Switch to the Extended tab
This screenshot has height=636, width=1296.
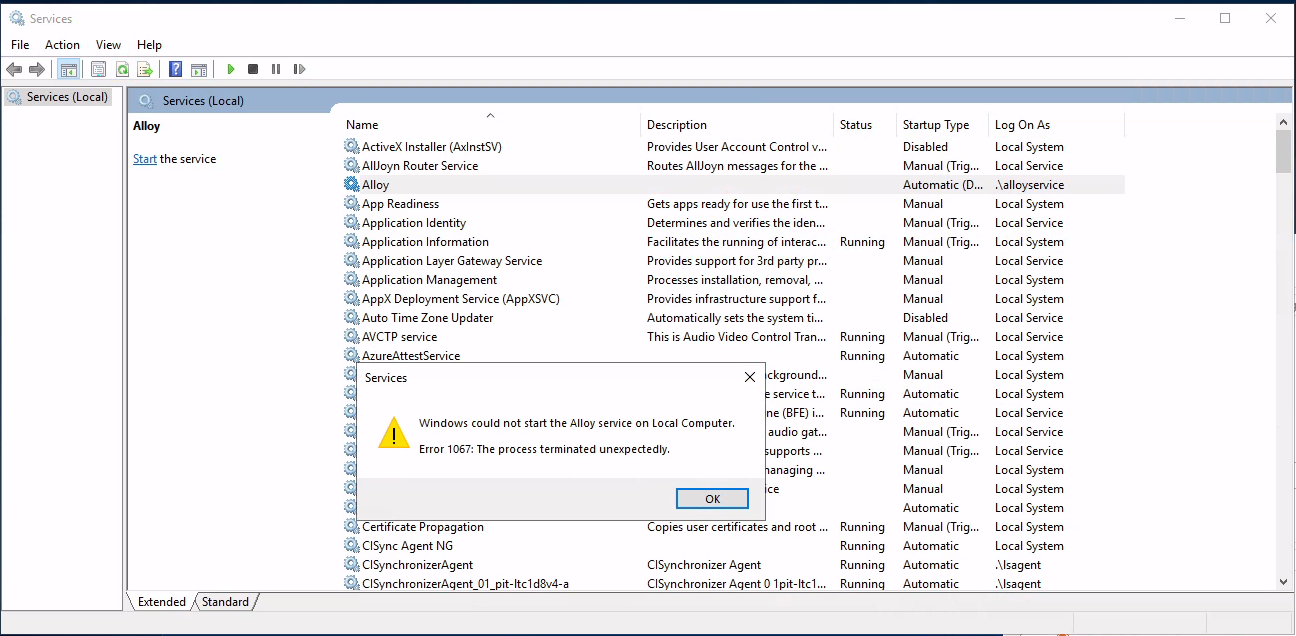[x=161, y=602]
